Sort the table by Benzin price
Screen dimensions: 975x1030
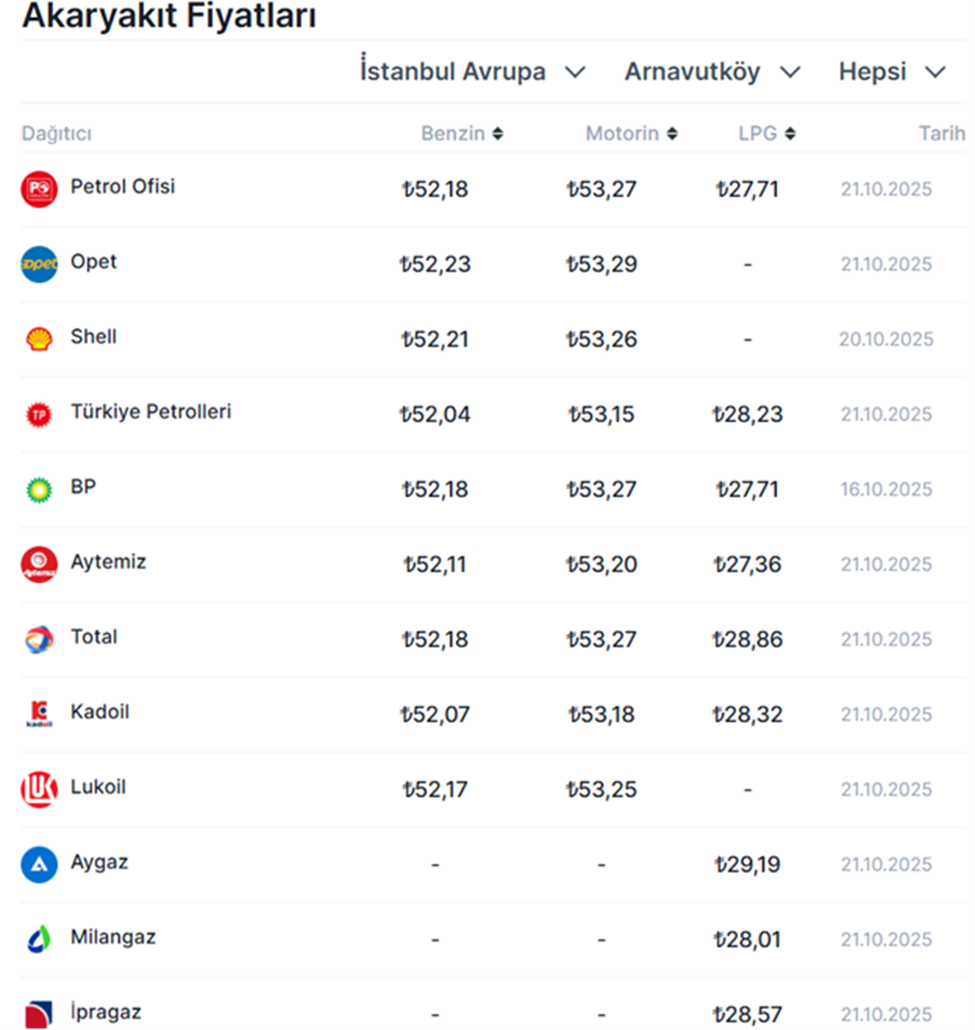coord(462,134)
